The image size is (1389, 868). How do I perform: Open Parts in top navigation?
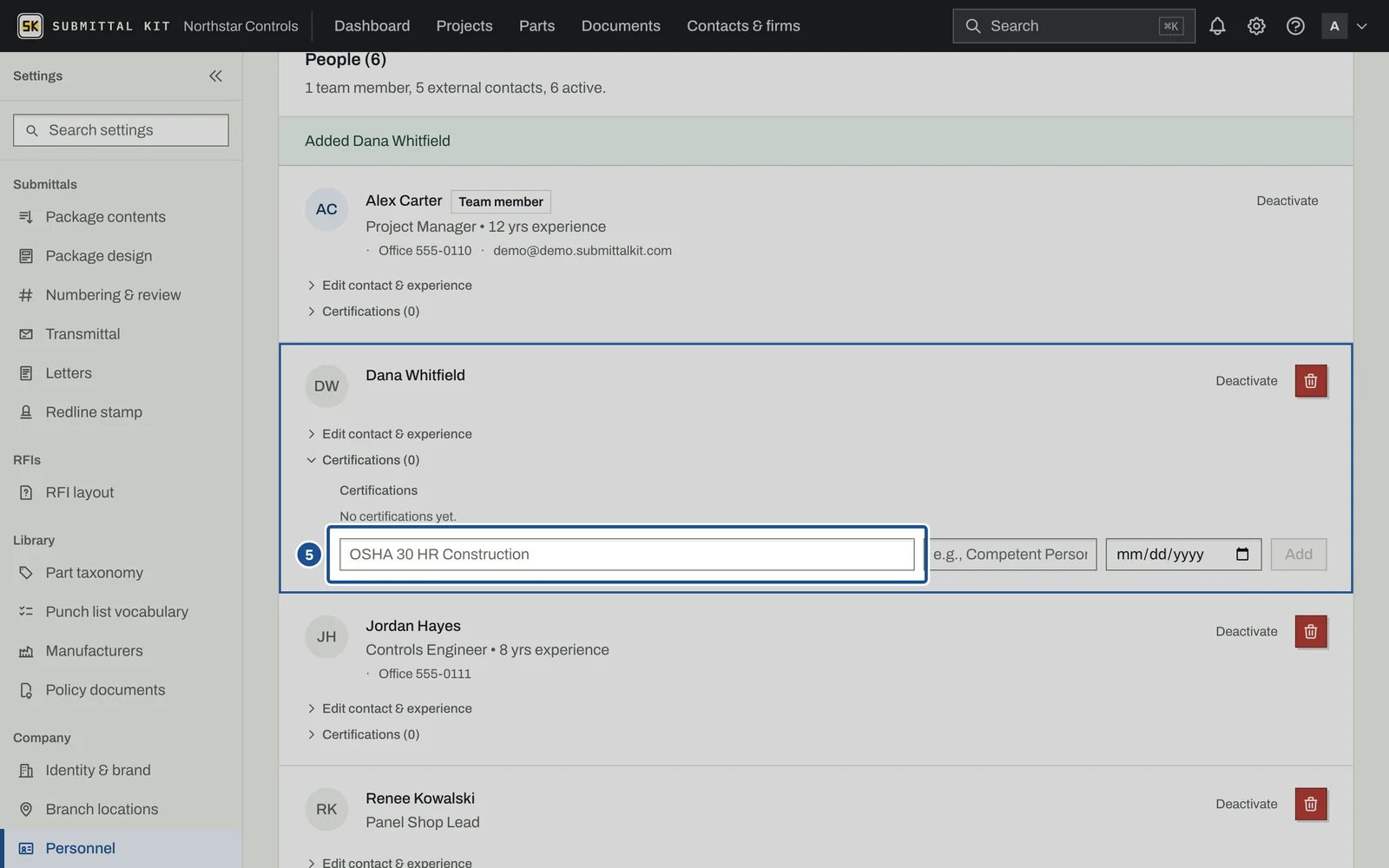[x=537, y=26]
